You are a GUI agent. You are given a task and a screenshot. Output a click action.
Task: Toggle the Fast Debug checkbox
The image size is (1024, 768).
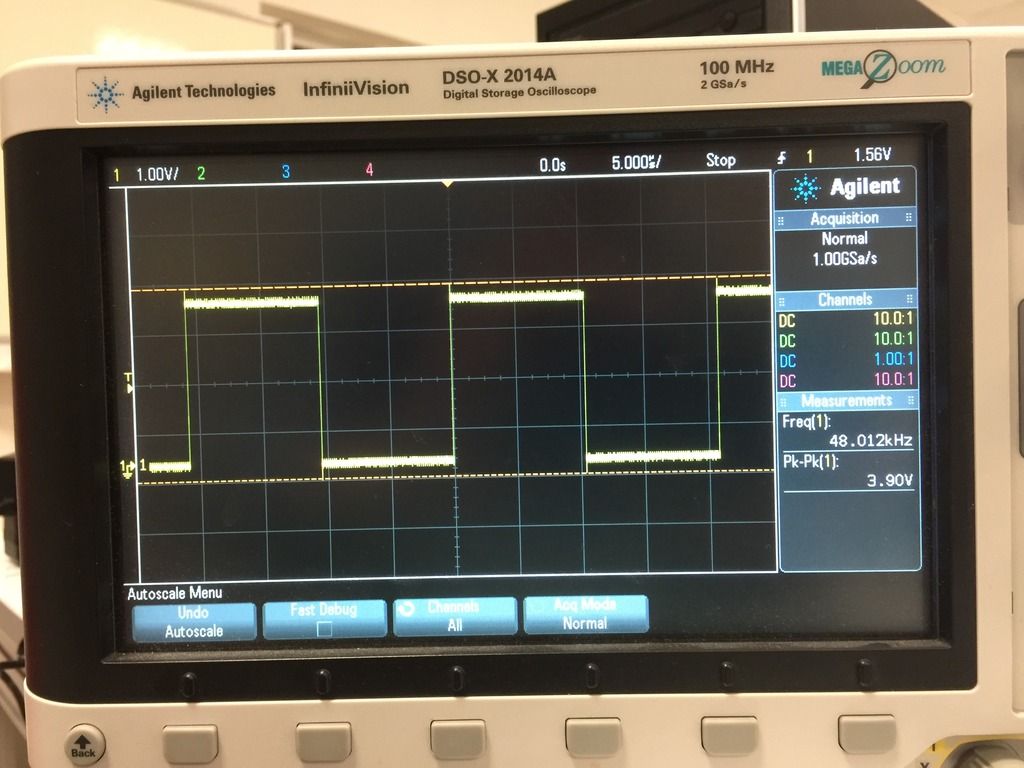click(x=323, y=630)
